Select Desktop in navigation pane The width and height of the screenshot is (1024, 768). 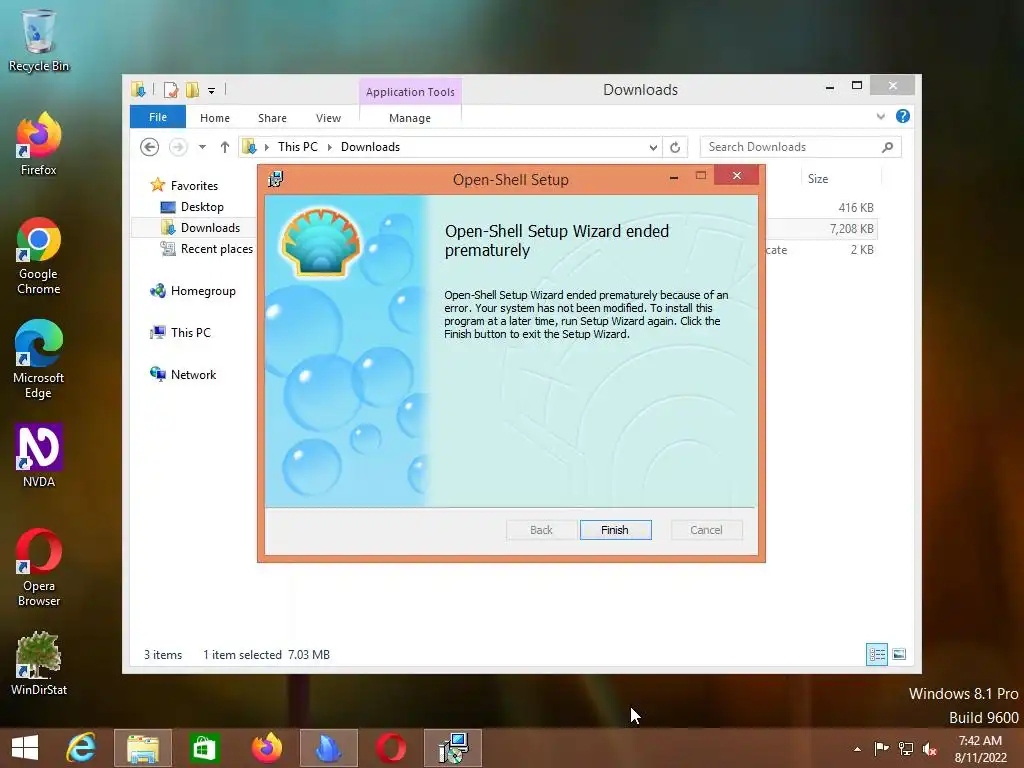[202, 207]
